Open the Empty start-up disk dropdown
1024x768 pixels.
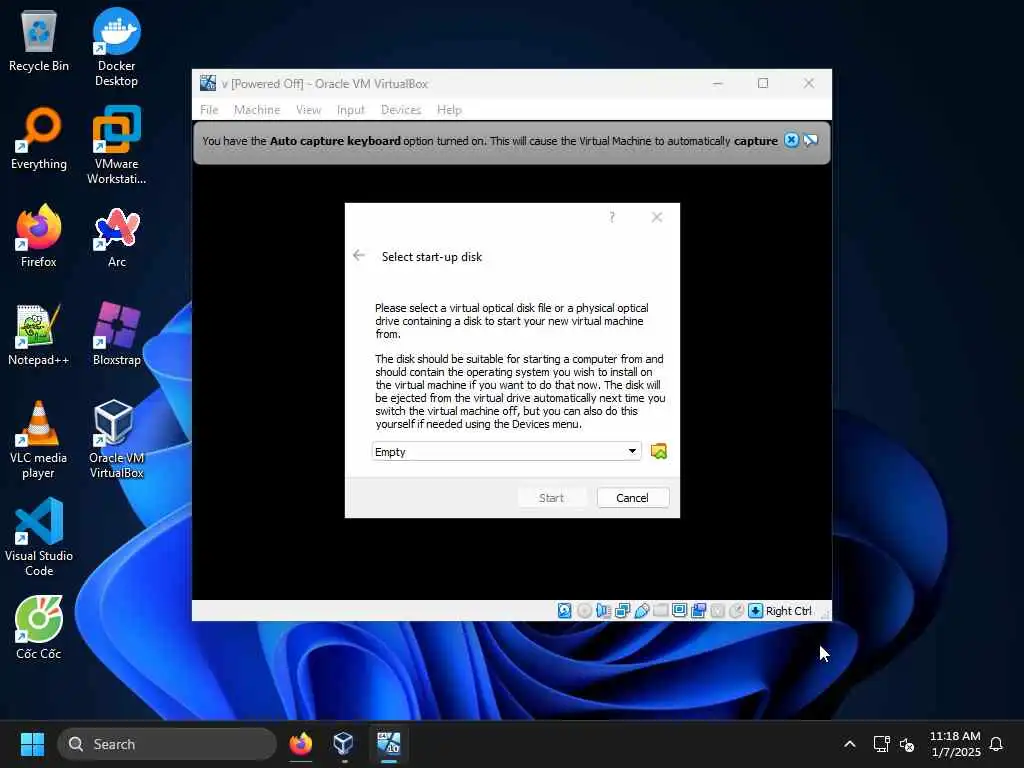click(506, 451)
